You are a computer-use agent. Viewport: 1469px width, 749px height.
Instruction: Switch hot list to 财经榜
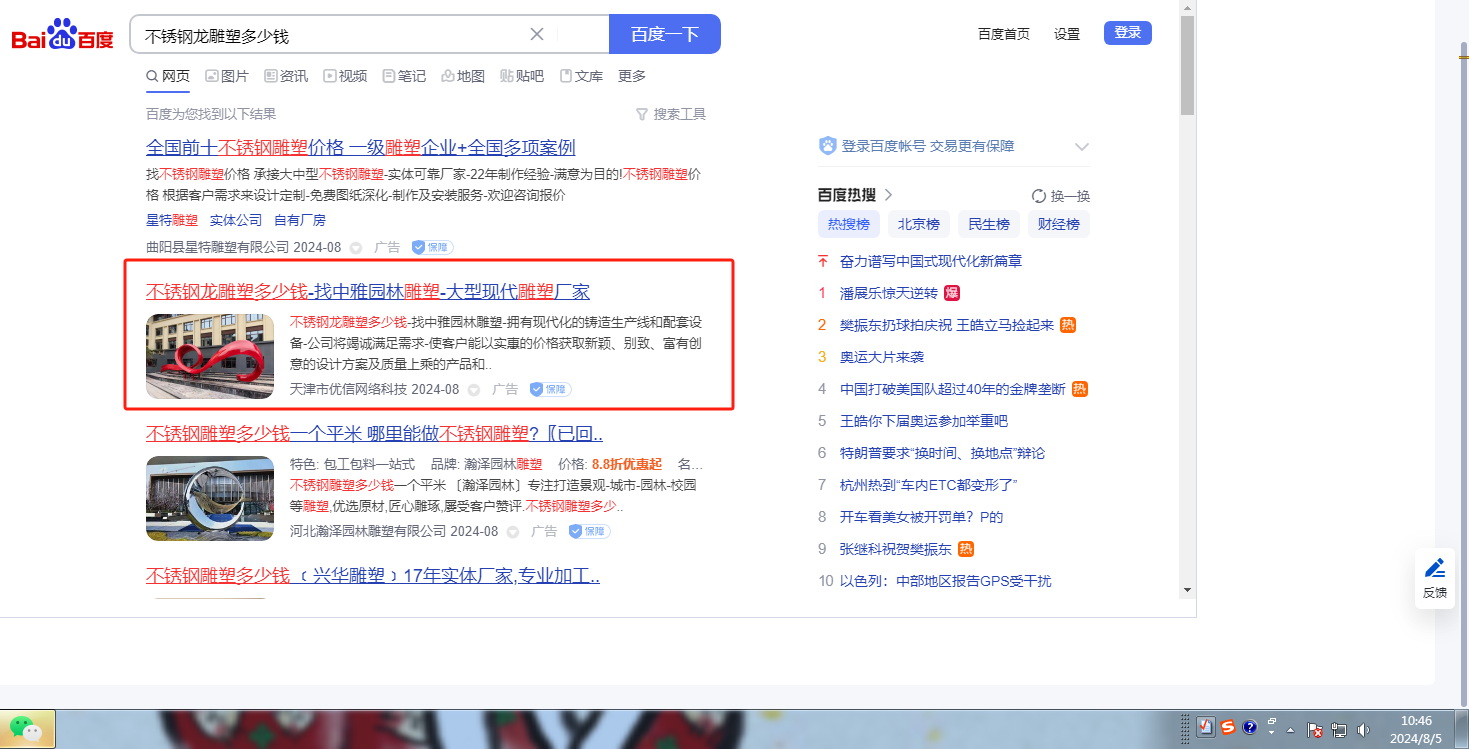pyautogui.click(x=1059, y=224)
